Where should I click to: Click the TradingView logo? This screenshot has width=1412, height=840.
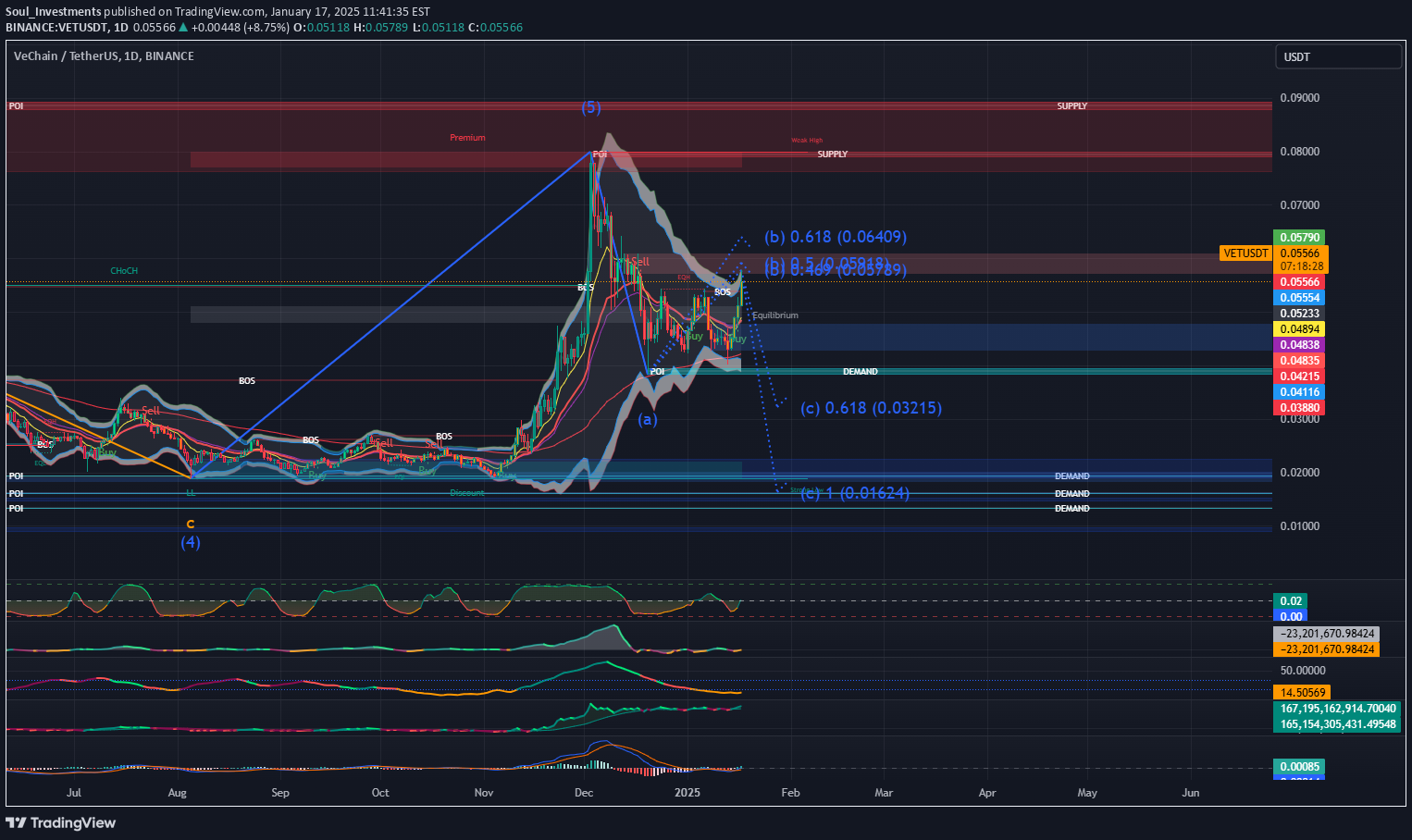[62, 822]
